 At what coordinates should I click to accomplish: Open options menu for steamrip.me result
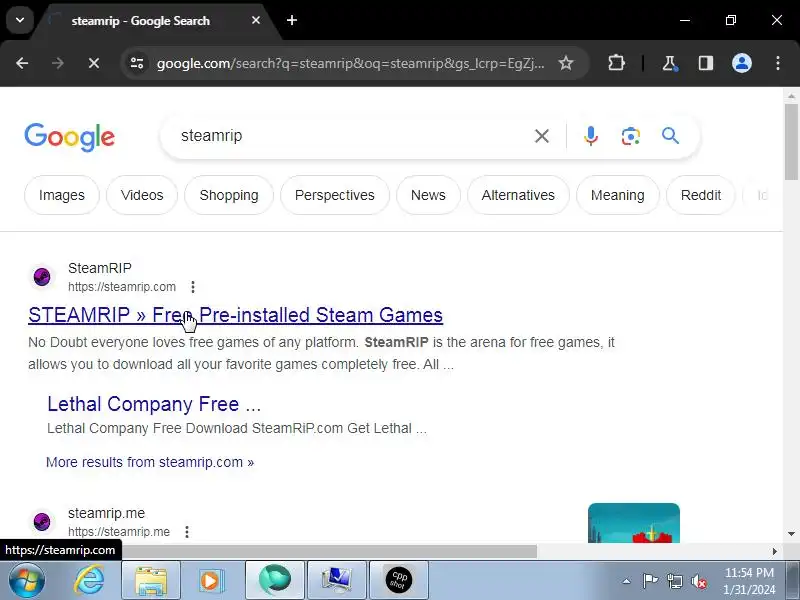point(187,532)
